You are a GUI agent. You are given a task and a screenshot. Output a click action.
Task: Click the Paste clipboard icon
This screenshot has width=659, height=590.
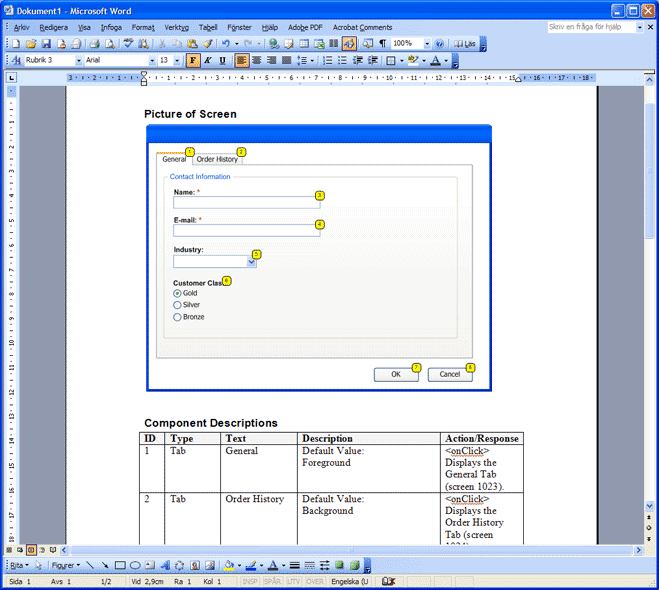(192, 44)
